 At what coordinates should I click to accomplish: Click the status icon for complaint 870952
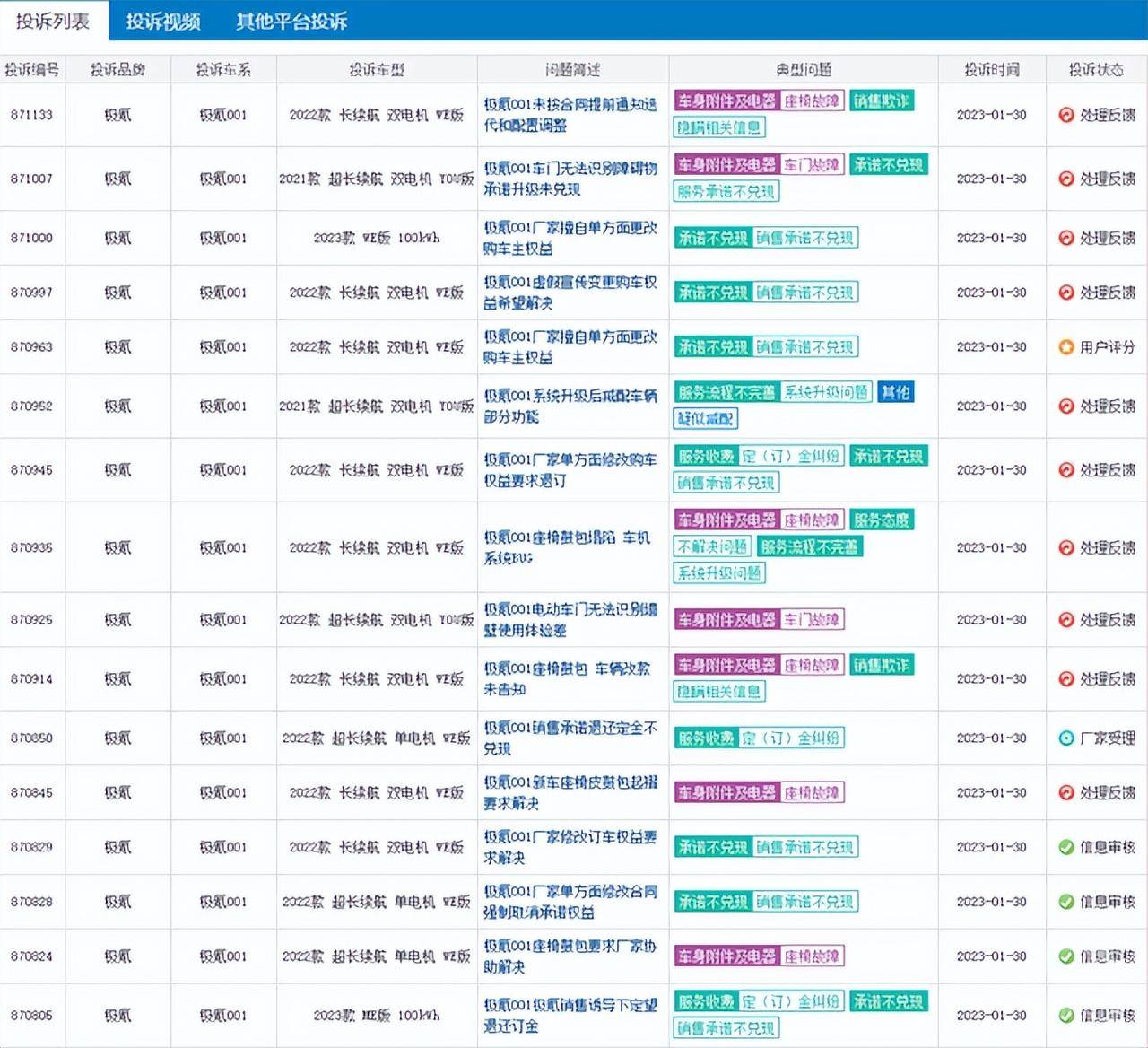click(x=1065, y=406)
